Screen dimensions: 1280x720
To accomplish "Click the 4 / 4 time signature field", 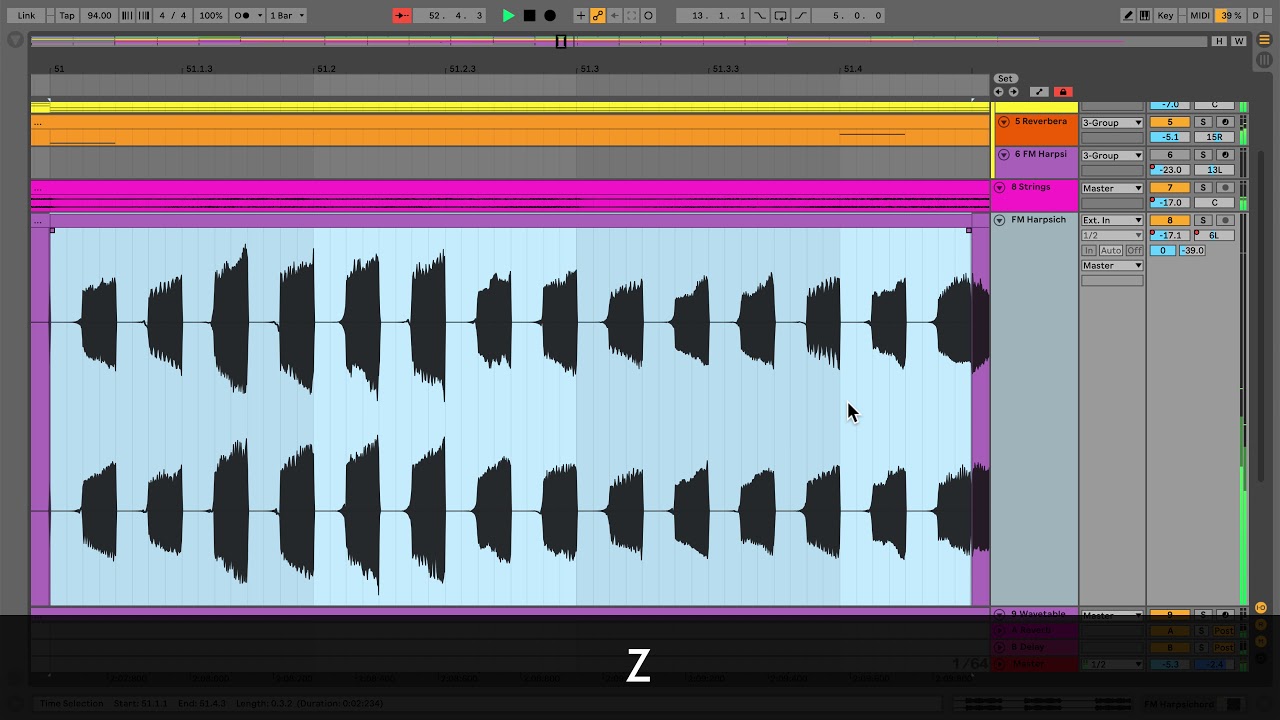I will pyautogui.click(x=173, y=15).
